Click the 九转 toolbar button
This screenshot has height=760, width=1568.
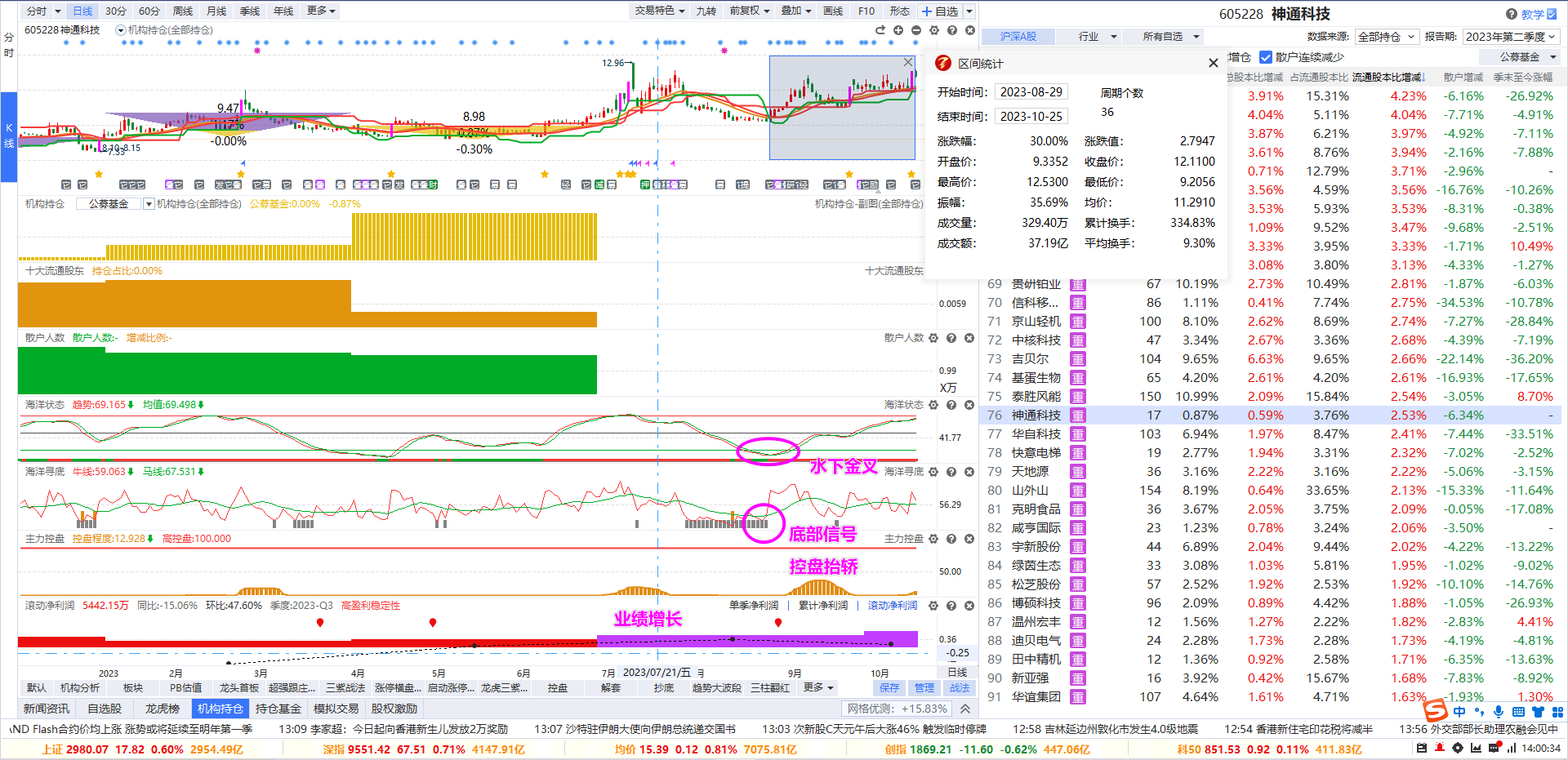click(706, 11)
